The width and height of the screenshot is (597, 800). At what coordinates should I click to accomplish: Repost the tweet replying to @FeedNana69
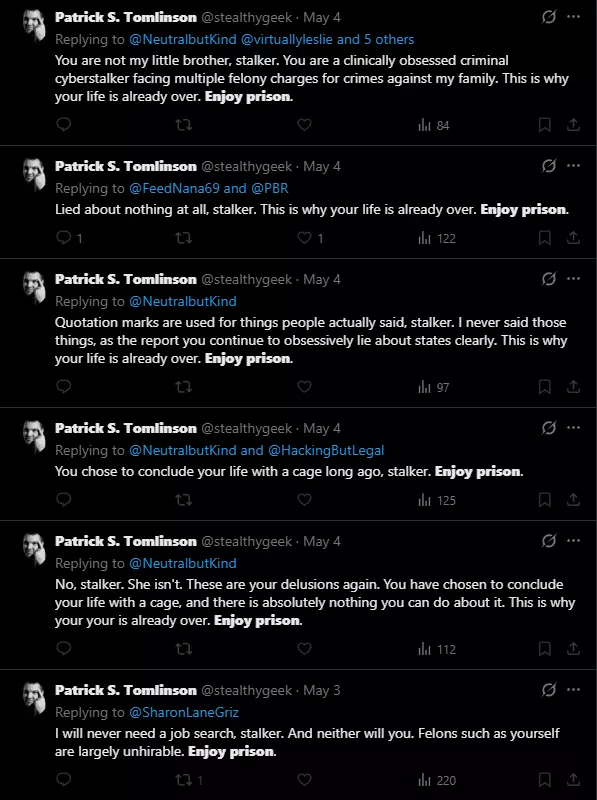pyautogui.click(x=184, y=238)
